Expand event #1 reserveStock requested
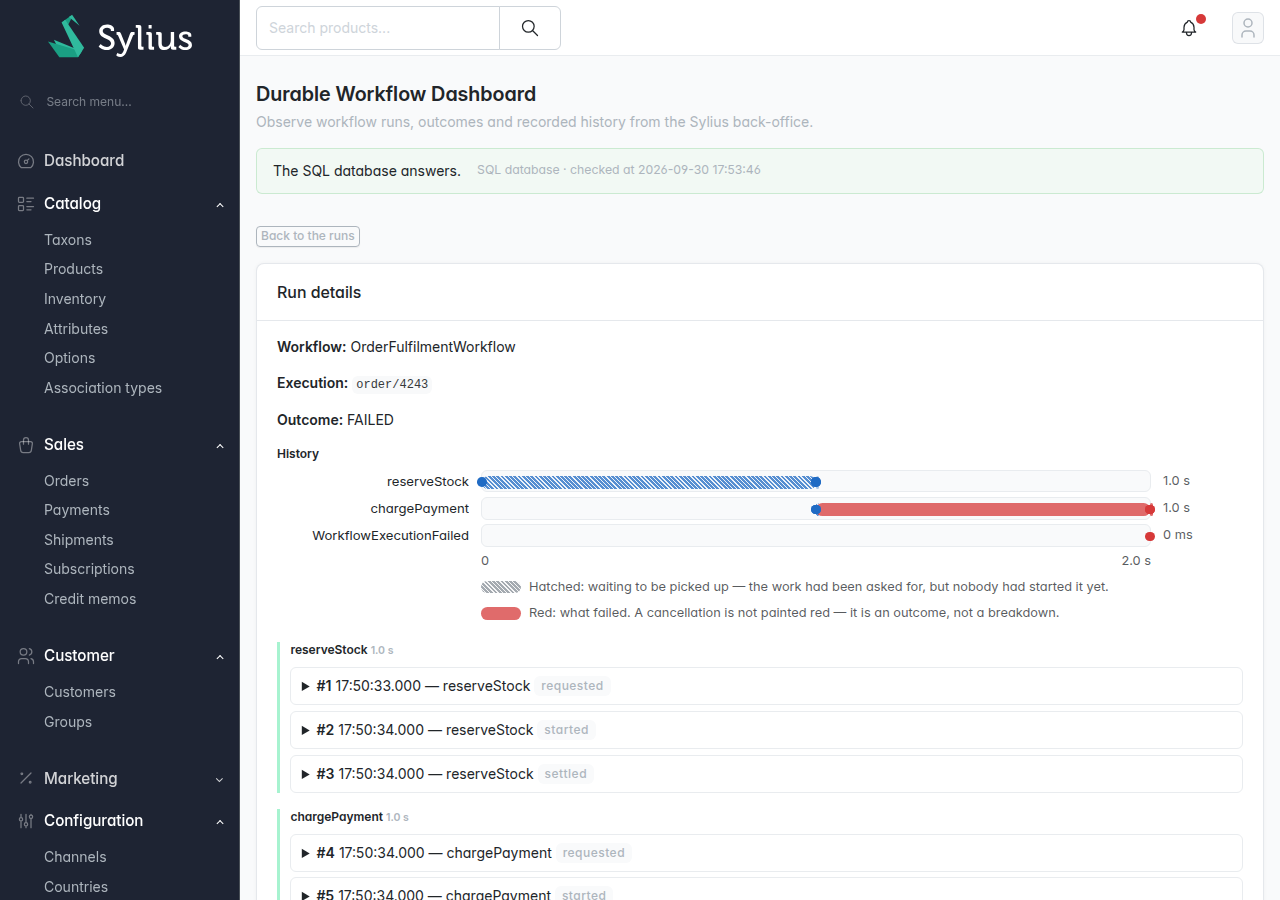 click(766, 686)
